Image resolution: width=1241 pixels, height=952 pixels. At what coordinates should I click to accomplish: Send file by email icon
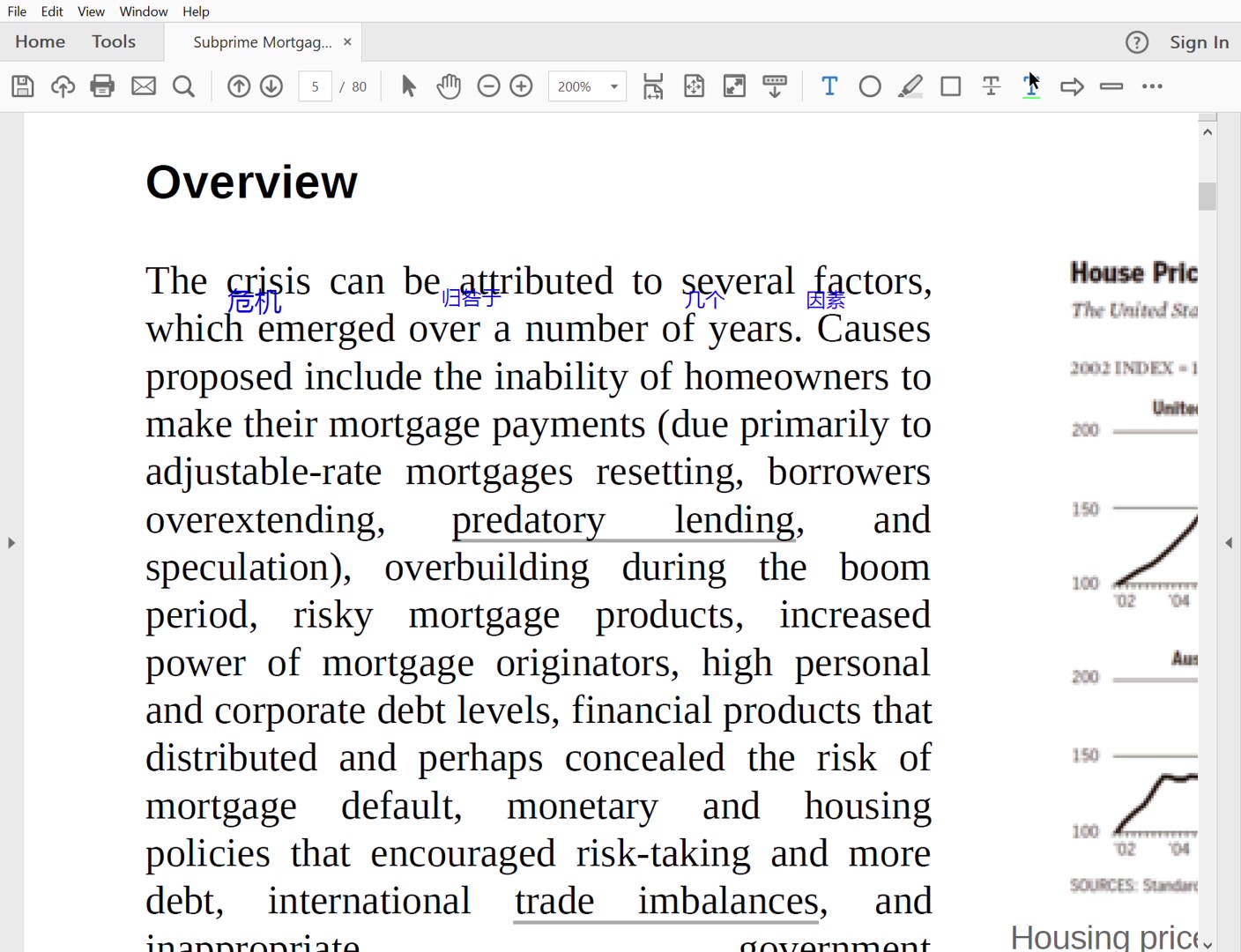(144, 86)
